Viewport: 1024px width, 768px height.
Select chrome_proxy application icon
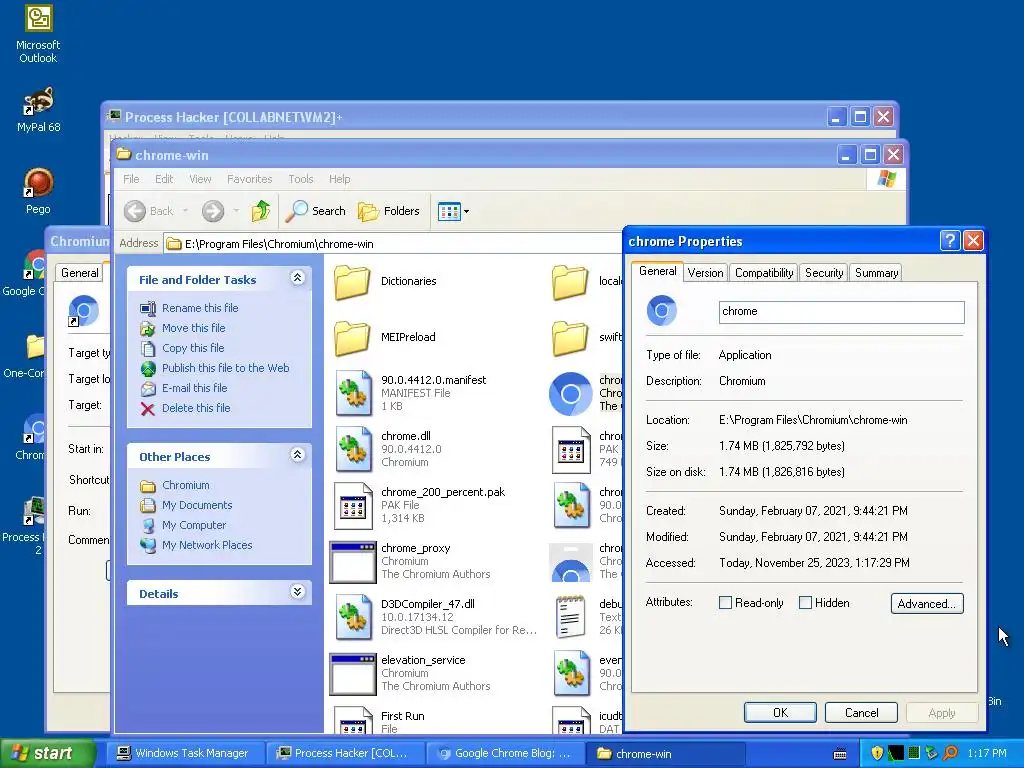(353, 562)
